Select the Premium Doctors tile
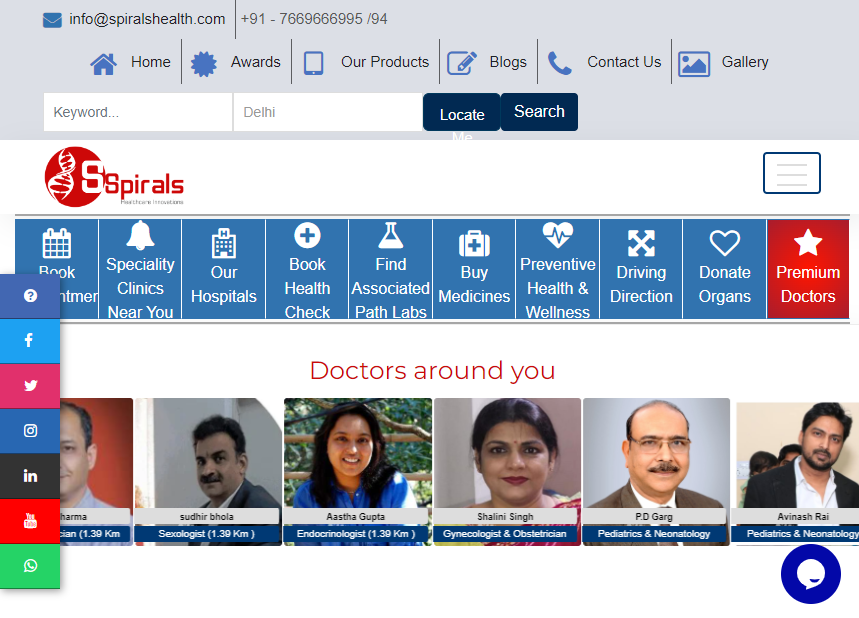Image resolution: width=859 pixels, height=618 pixels. tap(807, 269)
